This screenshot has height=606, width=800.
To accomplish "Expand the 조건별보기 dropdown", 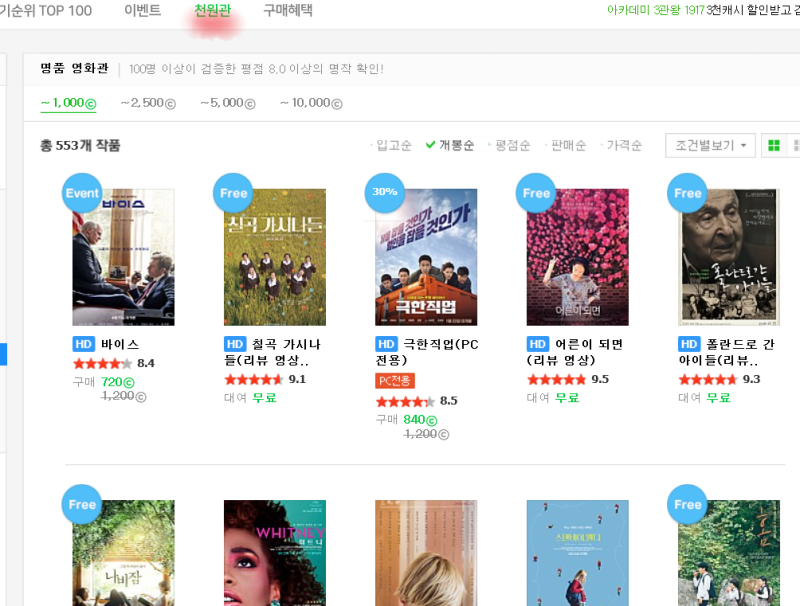I will pyautogui.click(x=710, y=145).
